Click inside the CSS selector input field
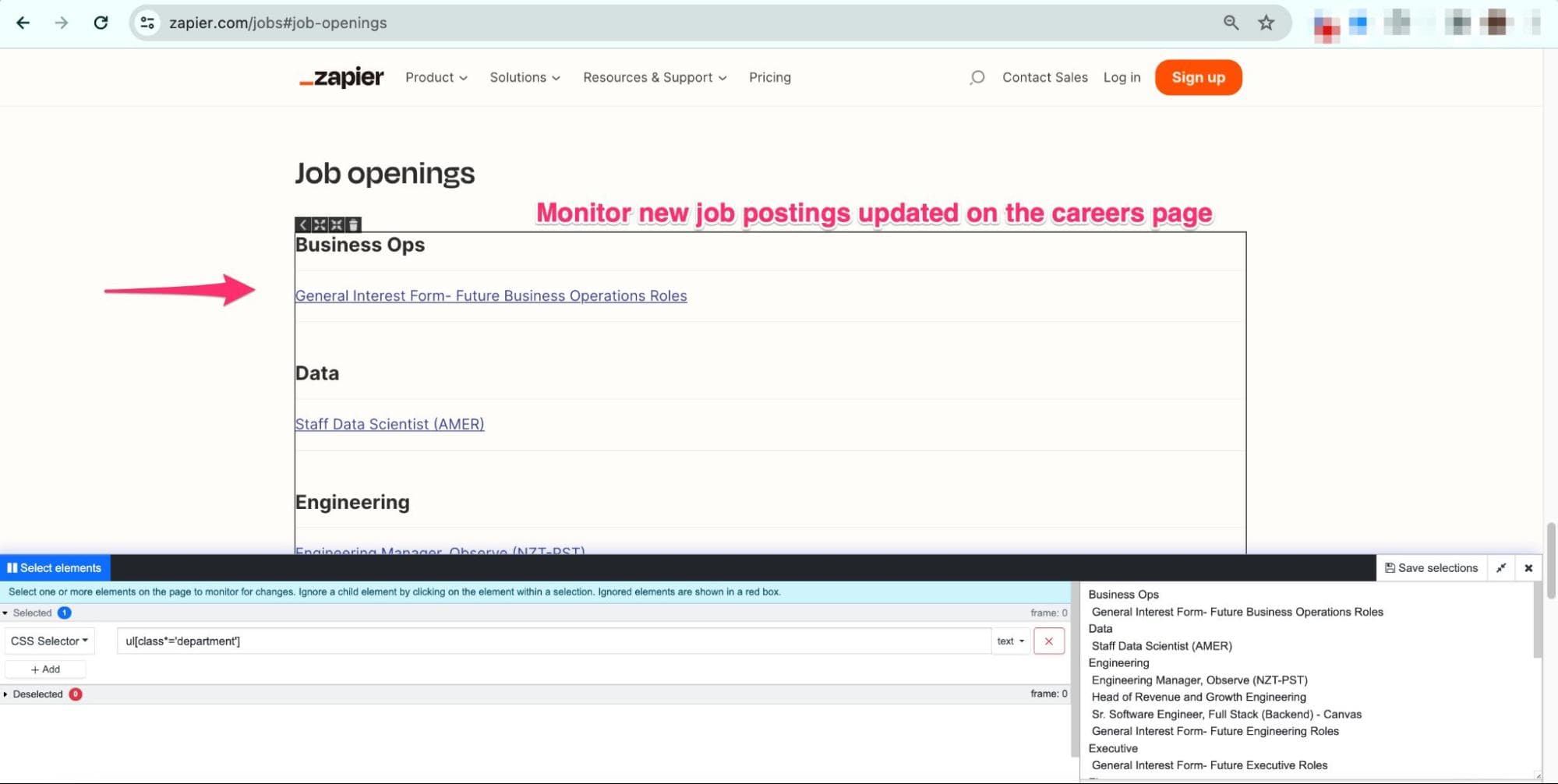The height and width of the screenshot is (784, 1558). pos(546,640)
